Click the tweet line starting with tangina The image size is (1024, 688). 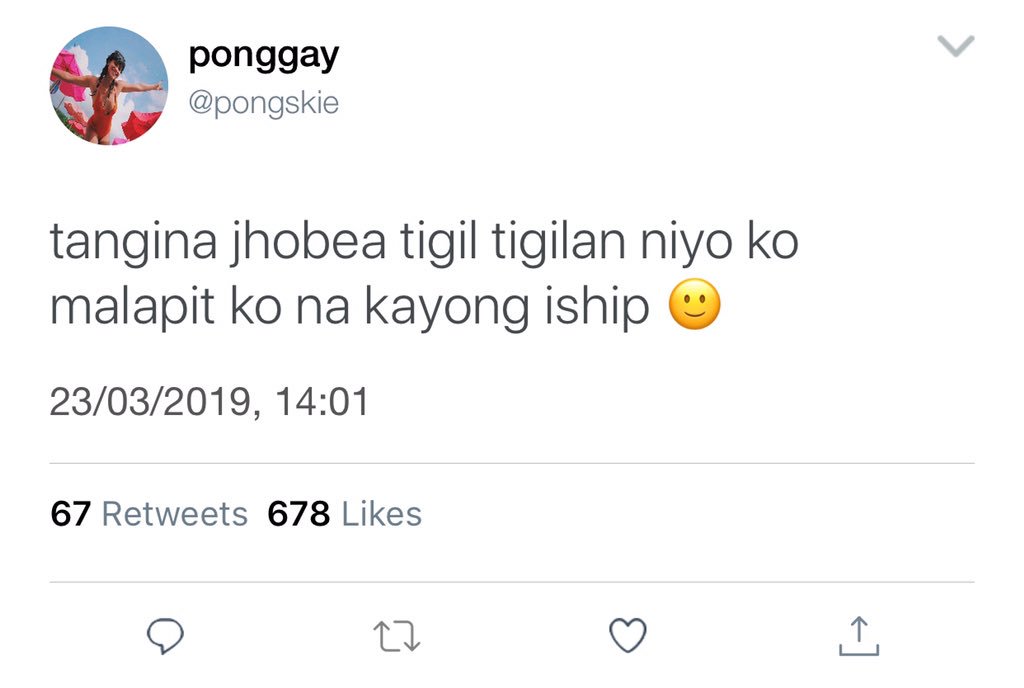[x=424, y=243]
